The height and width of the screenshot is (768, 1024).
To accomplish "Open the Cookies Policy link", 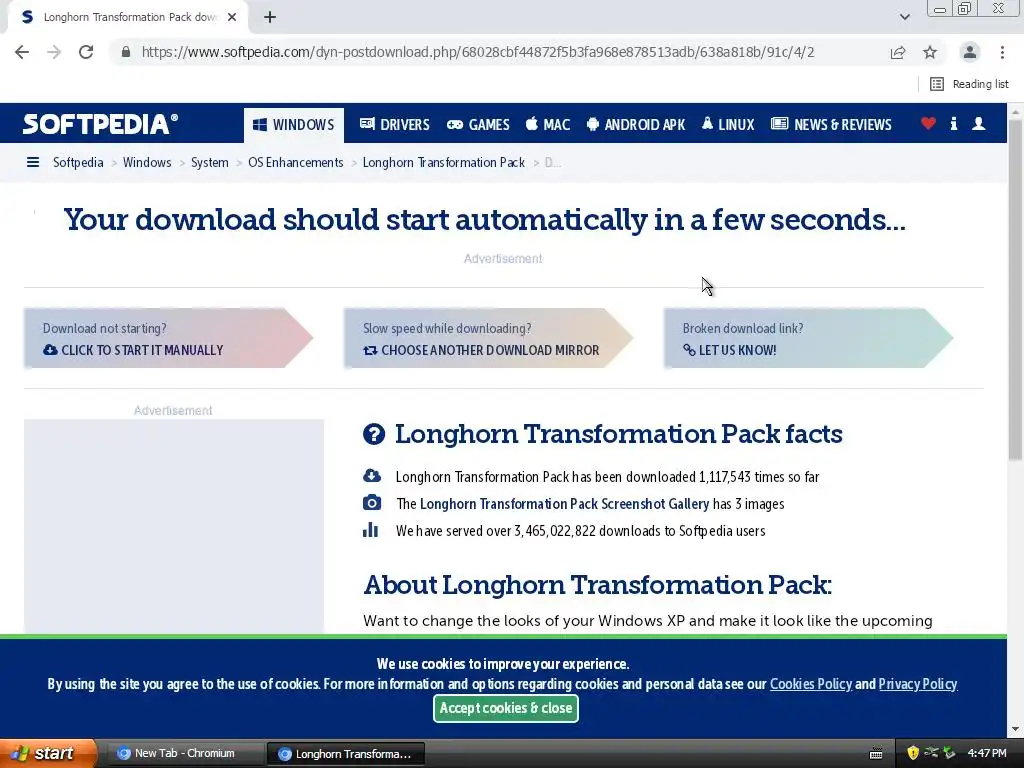I will click(x=810, y=684).
